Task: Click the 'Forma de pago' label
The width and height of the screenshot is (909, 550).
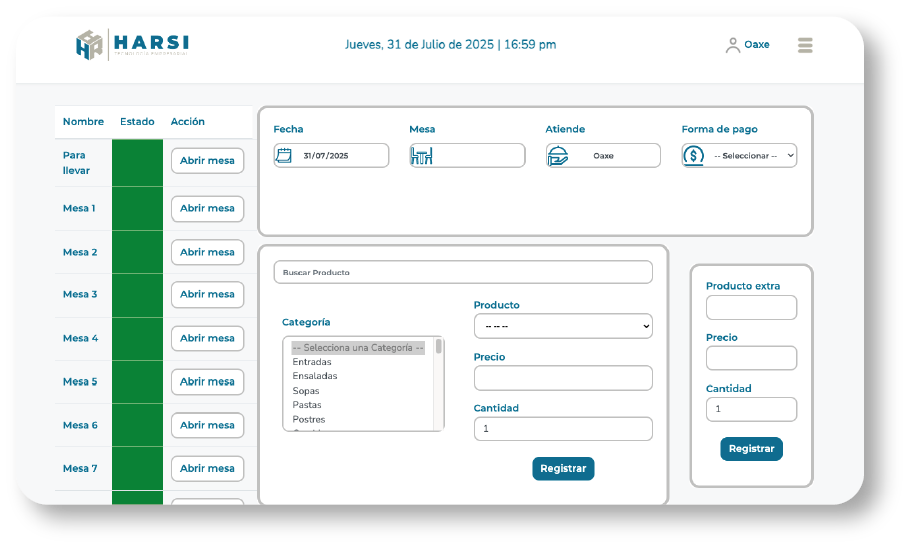Action: [719, 129]
